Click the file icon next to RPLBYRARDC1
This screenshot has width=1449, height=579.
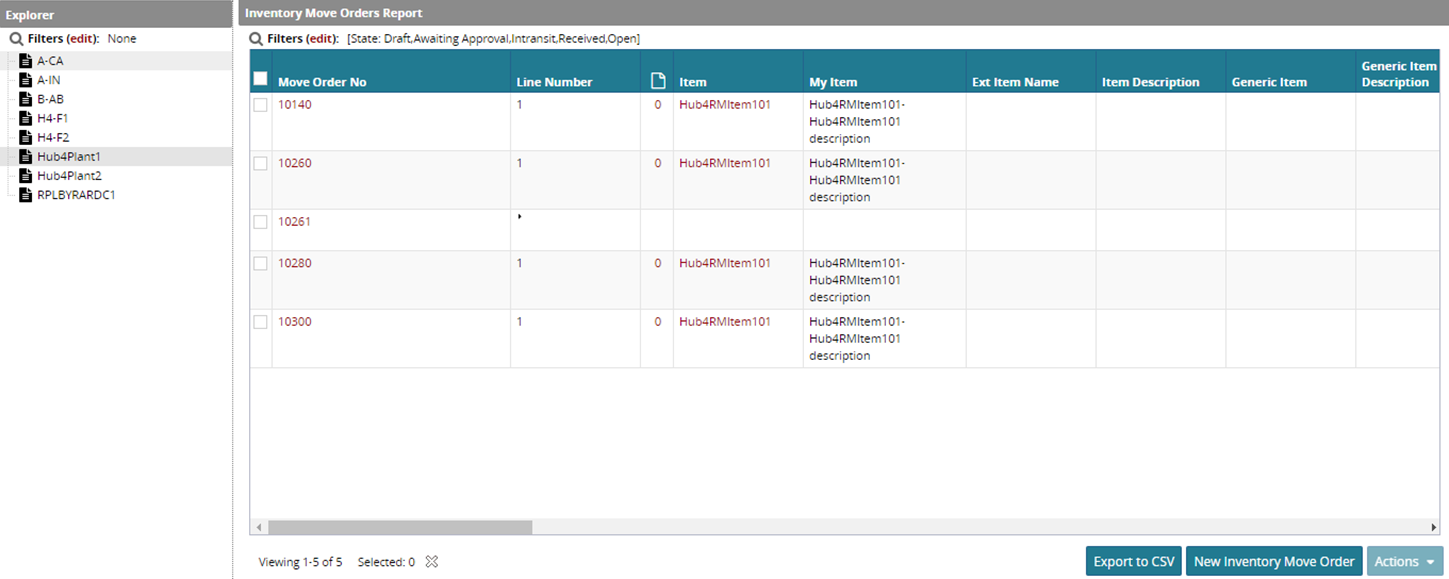tap(26, 195)
